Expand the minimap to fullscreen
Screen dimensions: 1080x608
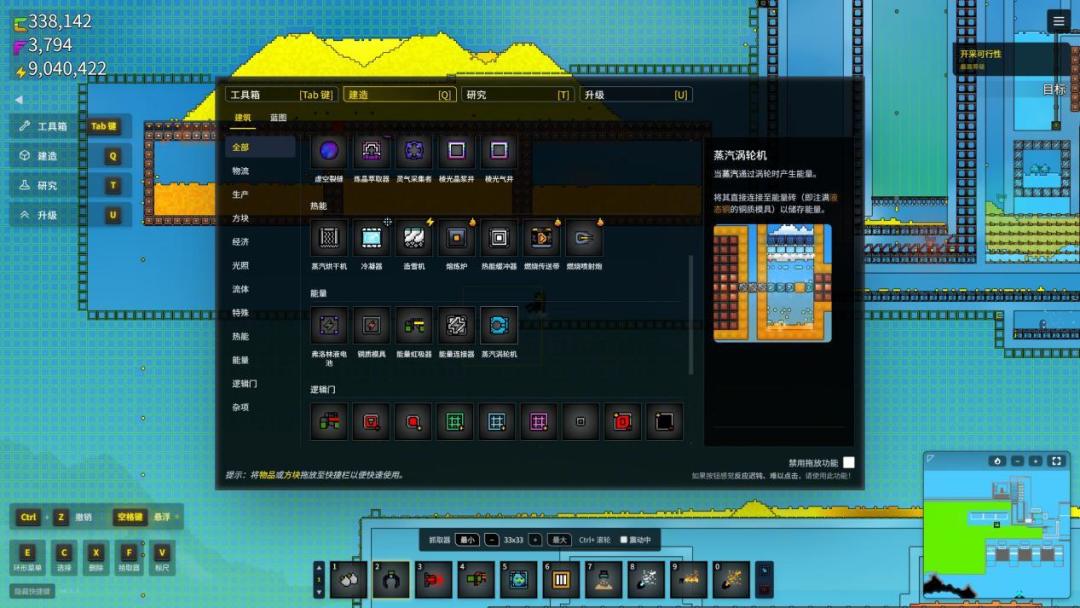[x=1057, y=461]
